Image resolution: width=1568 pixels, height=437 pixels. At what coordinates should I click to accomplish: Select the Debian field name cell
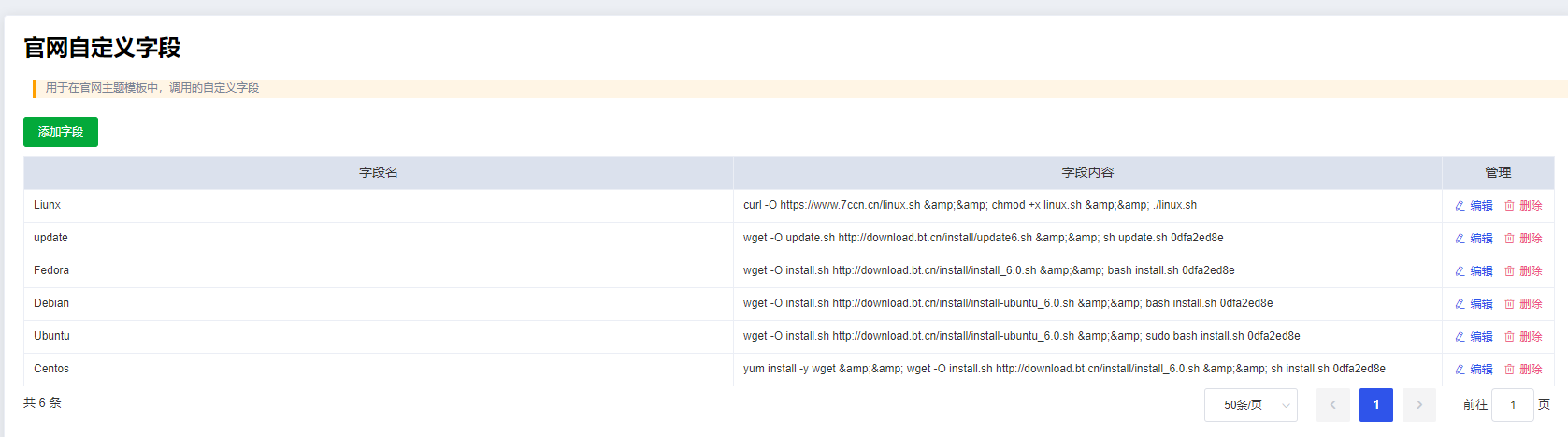(379, 304)
